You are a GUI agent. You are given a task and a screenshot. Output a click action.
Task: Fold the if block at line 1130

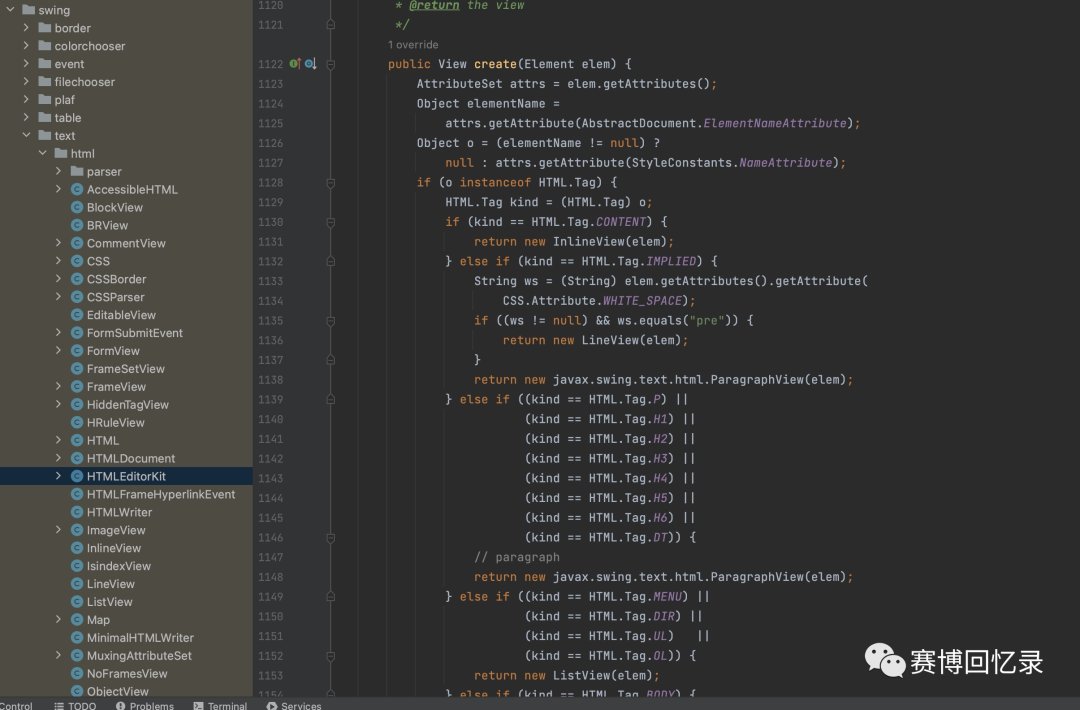331,222
